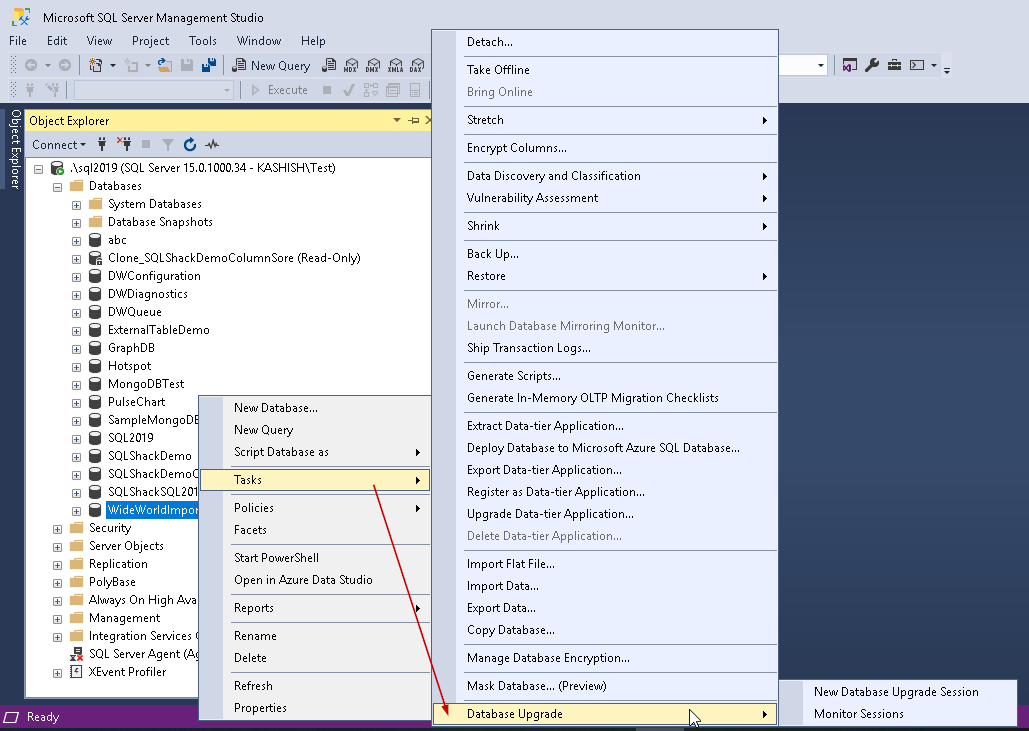Click the Toolbox briefcase icon
Viewport: 1029px width, 731px height.
coord(894,65)
